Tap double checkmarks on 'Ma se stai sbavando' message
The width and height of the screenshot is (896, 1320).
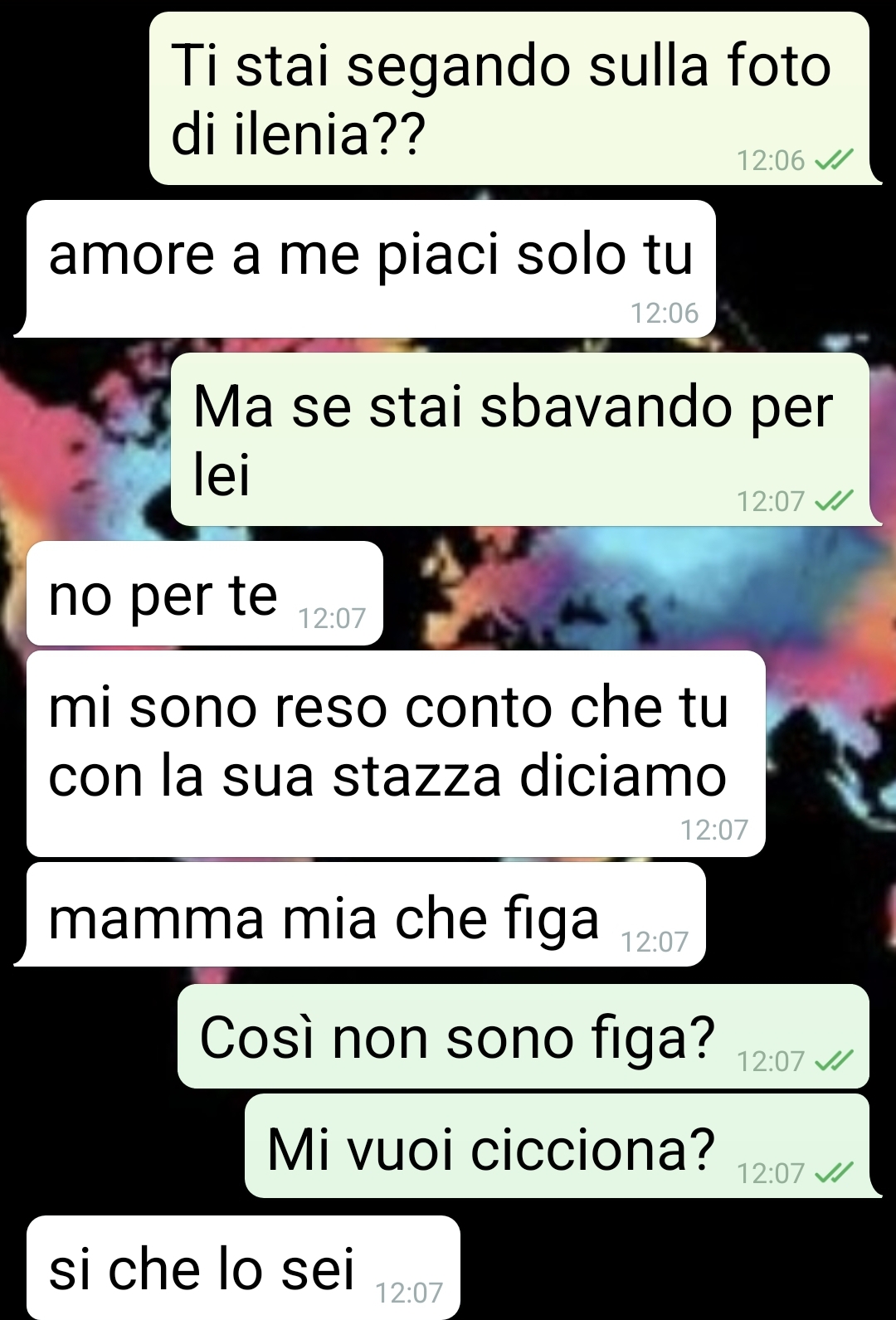(834, 501)
